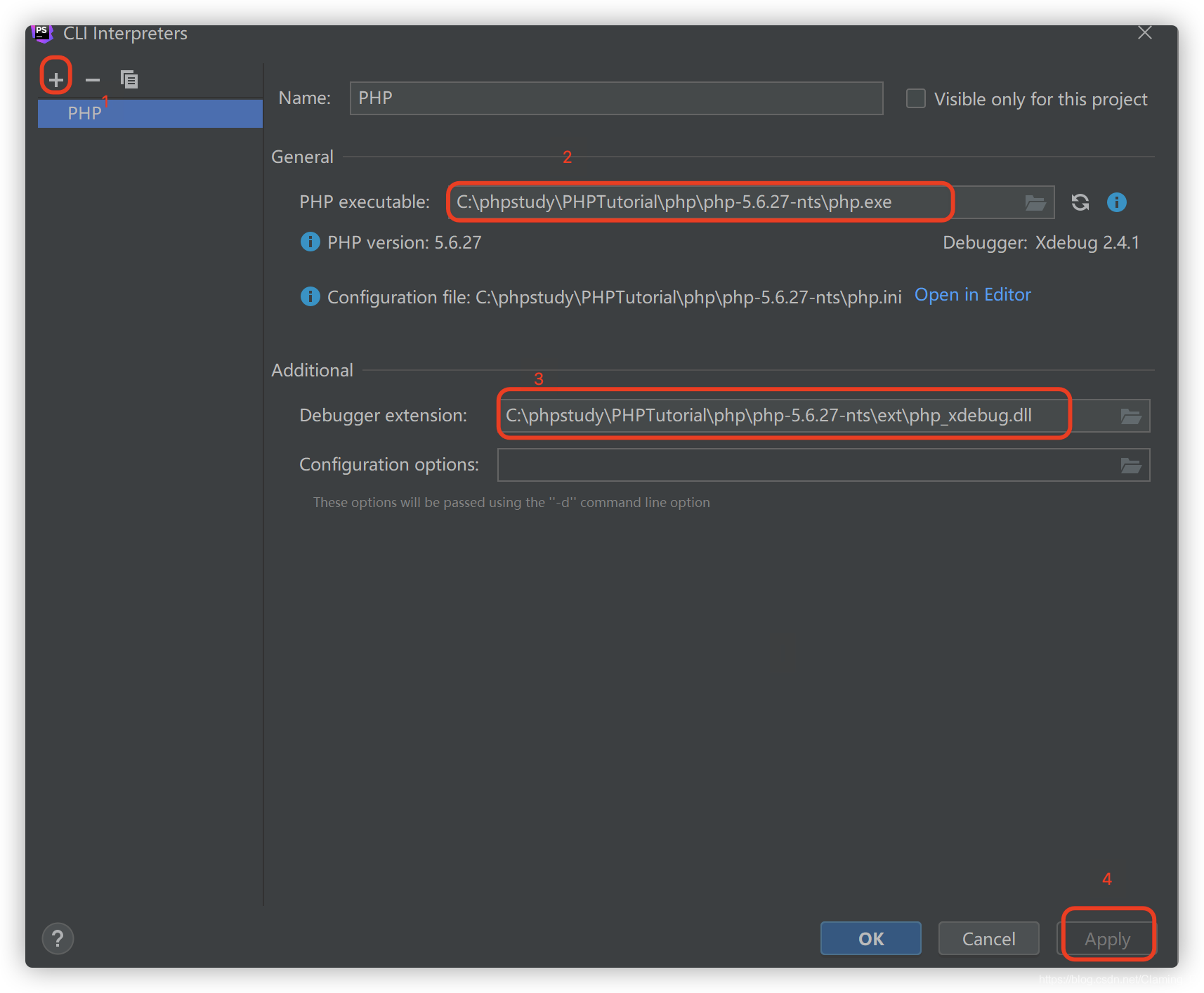The width and height of the screenshot is (1204, 993).
Task: Show phpinfo with blue info icon
Action: pyautogui.click(x=1117, y=202)
